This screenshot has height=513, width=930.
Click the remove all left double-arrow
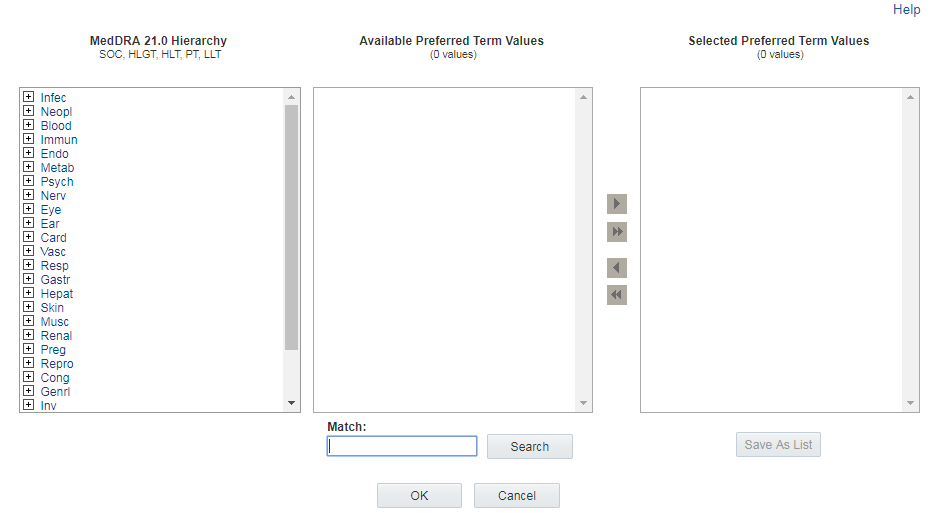(x=617, y=295)
